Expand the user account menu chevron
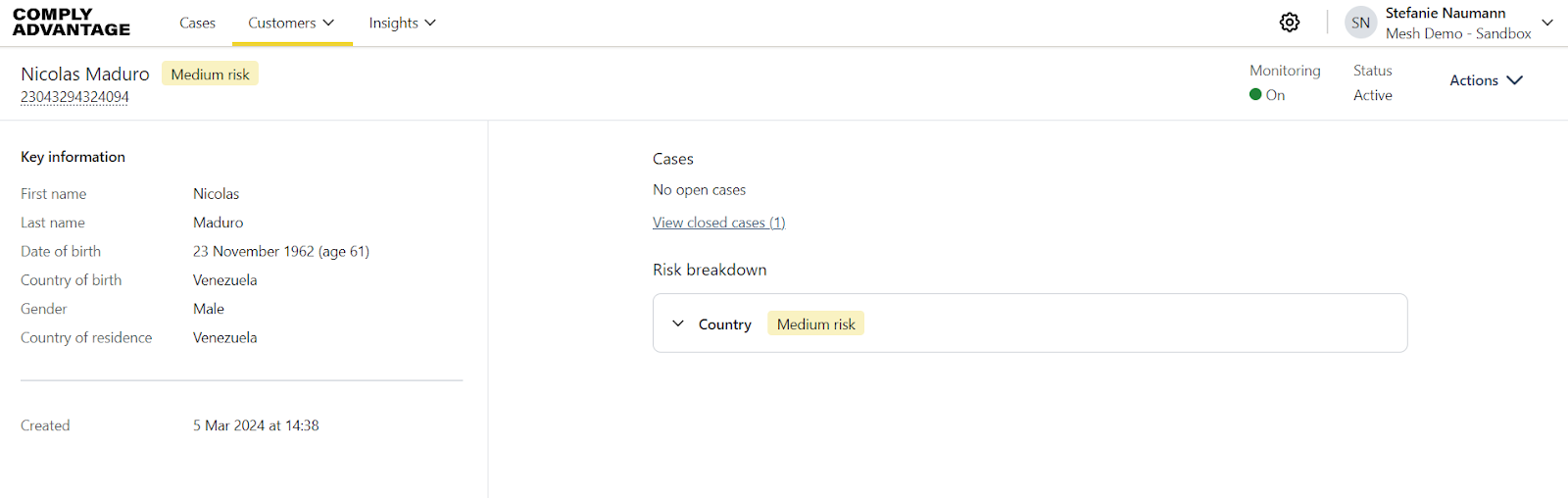Screen dimensions: 1568x498 click(1547, 23)
